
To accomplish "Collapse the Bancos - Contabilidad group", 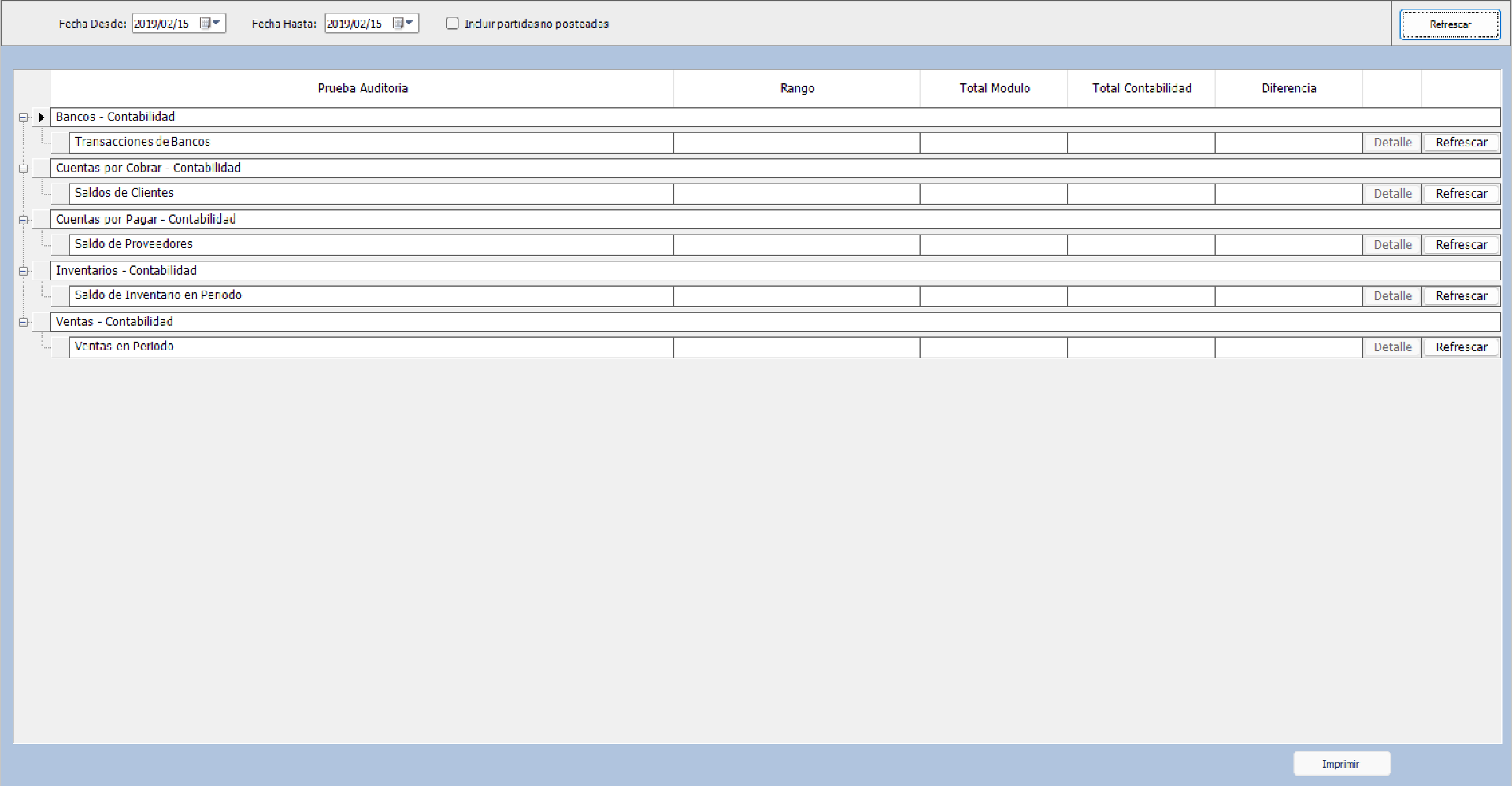I will (24, 117).
